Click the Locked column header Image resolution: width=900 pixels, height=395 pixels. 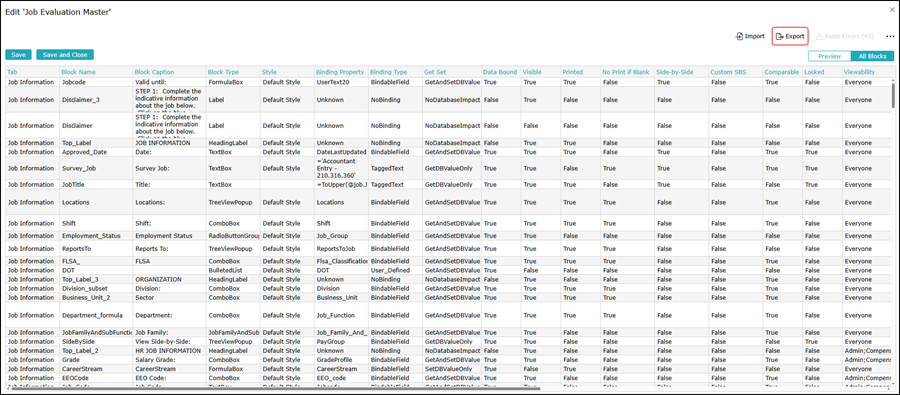pos(814,72)
